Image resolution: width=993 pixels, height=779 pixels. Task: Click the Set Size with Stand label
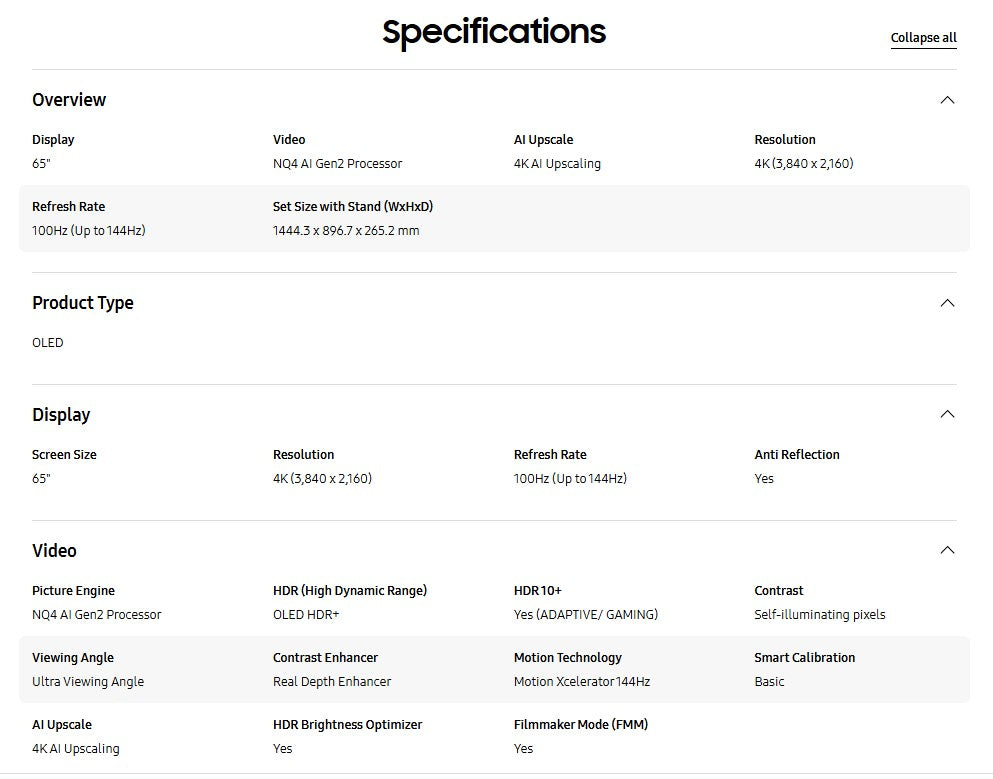coord(352,207)
